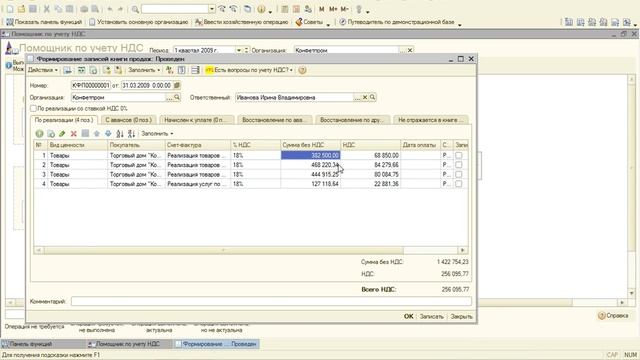The width and height of the screenshot is (640, 360).
Task: Switch to the С авансов (0 поз.) tab
Action: [x=128, y=120]
